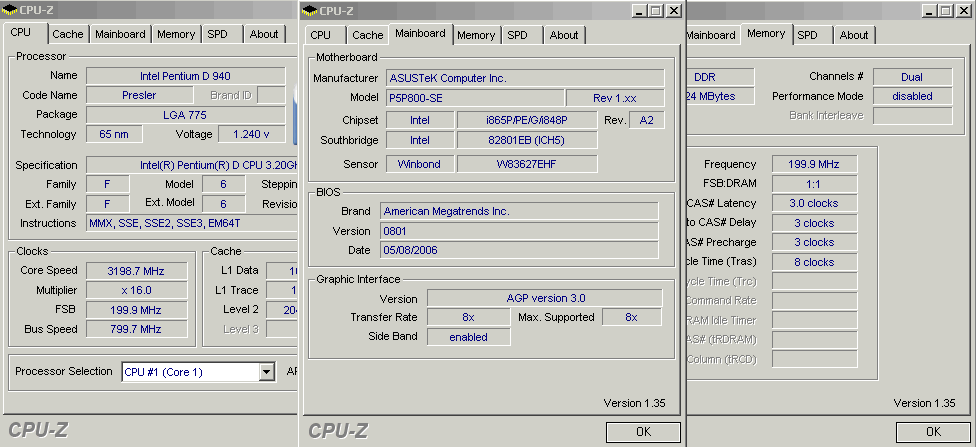Click the Presler code name value
This screenshot has width=976, height=447.
[x=139, y=95]
